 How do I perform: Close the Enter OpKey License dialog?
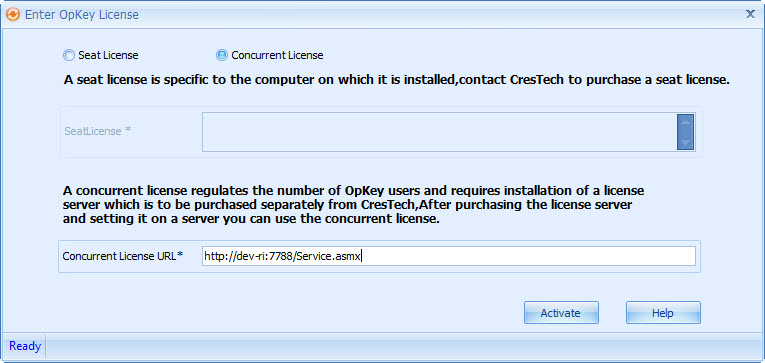[x=750, y=14]
